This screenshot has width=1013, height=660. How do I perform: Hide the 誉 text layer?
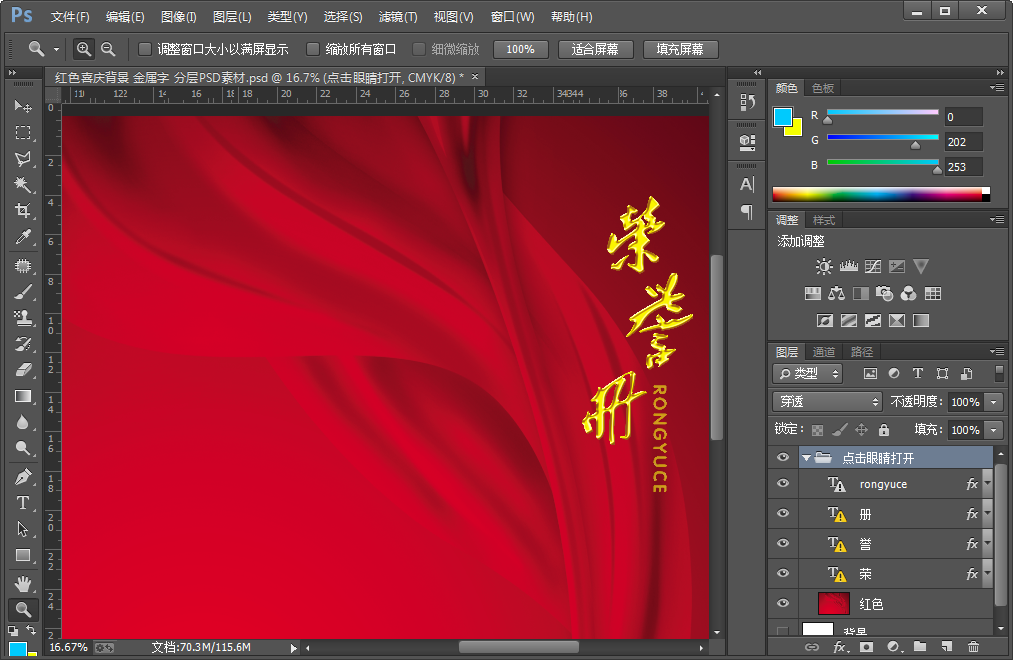click(x=783, y=543)
